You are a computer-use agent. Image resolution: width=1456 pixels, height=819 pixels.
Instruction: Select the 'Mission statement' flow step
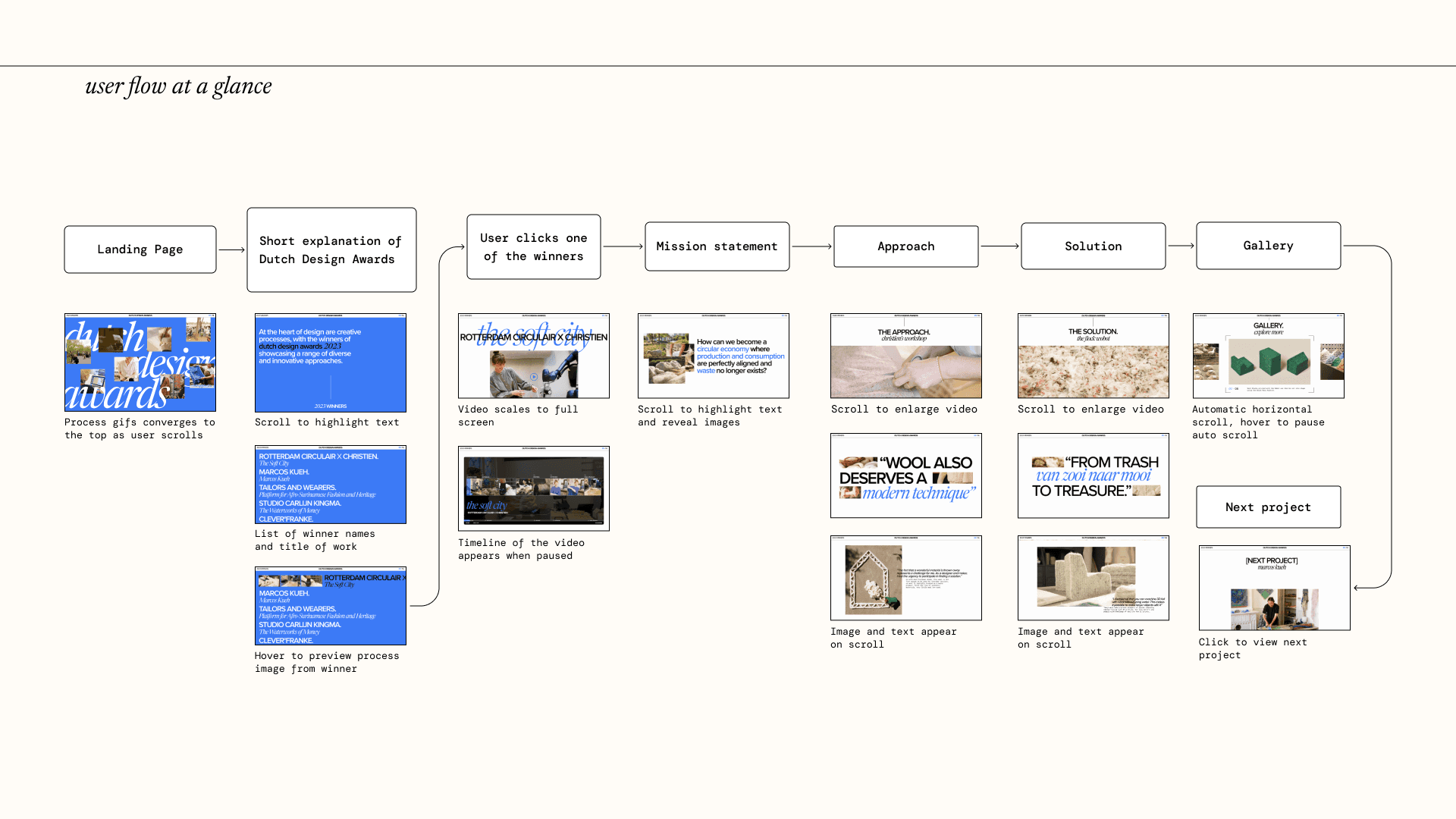(717, 246)
